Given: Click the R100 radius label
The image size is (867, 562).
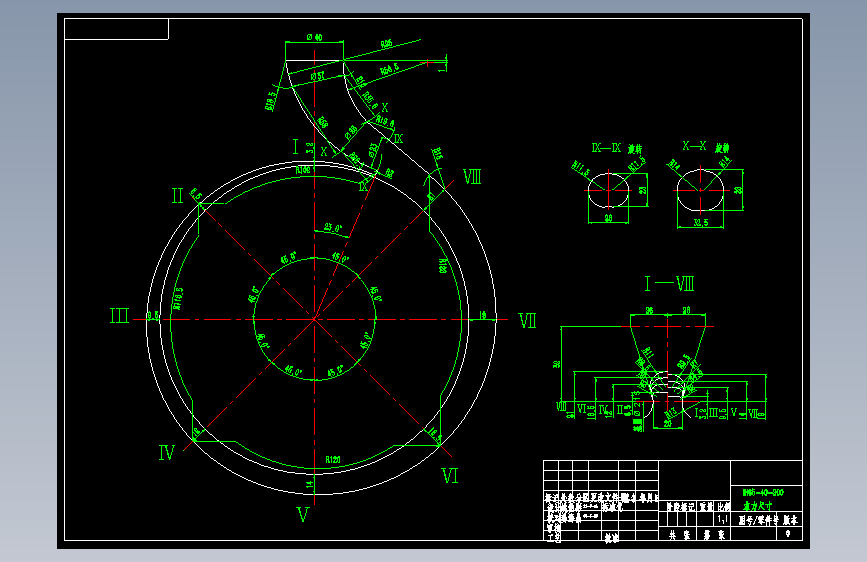Looking at the screenshot, I should click(303, 170).
